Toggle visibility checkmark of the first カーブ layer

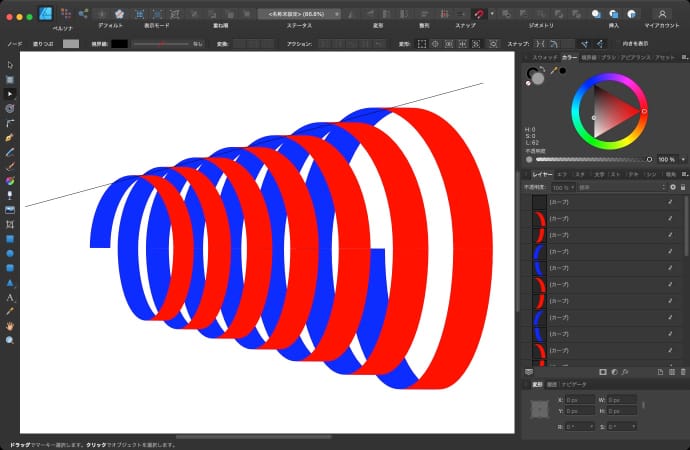point(670,201)
